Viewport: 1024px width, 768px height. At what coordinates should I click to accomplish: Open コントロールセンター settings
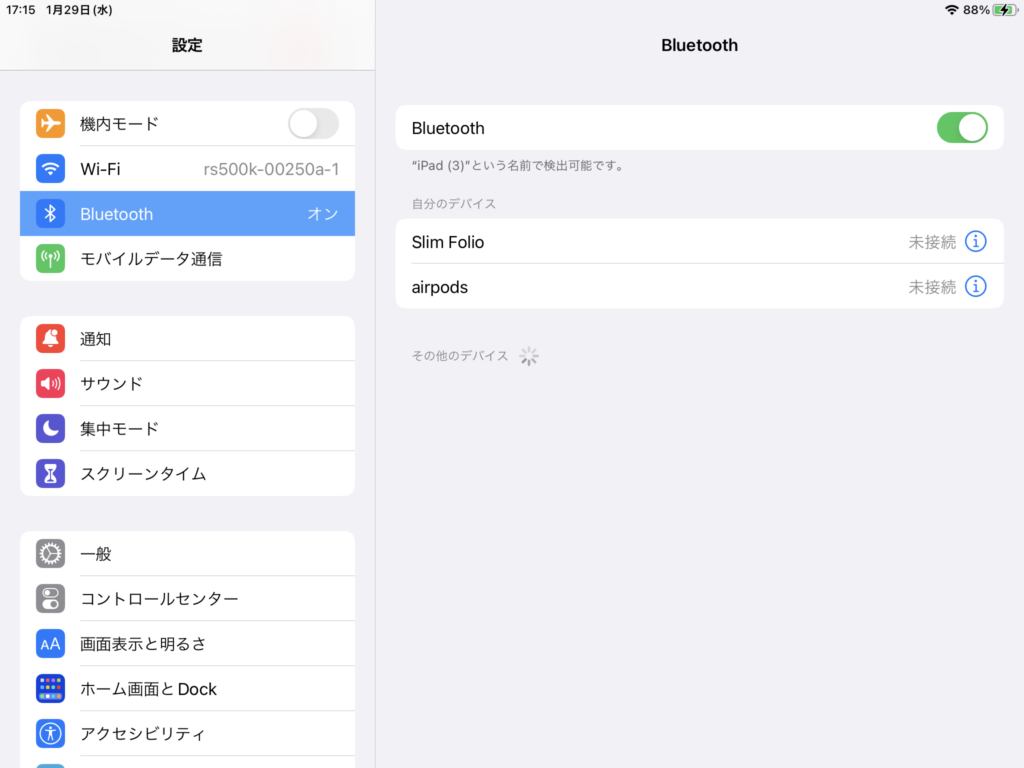[187, 599]
